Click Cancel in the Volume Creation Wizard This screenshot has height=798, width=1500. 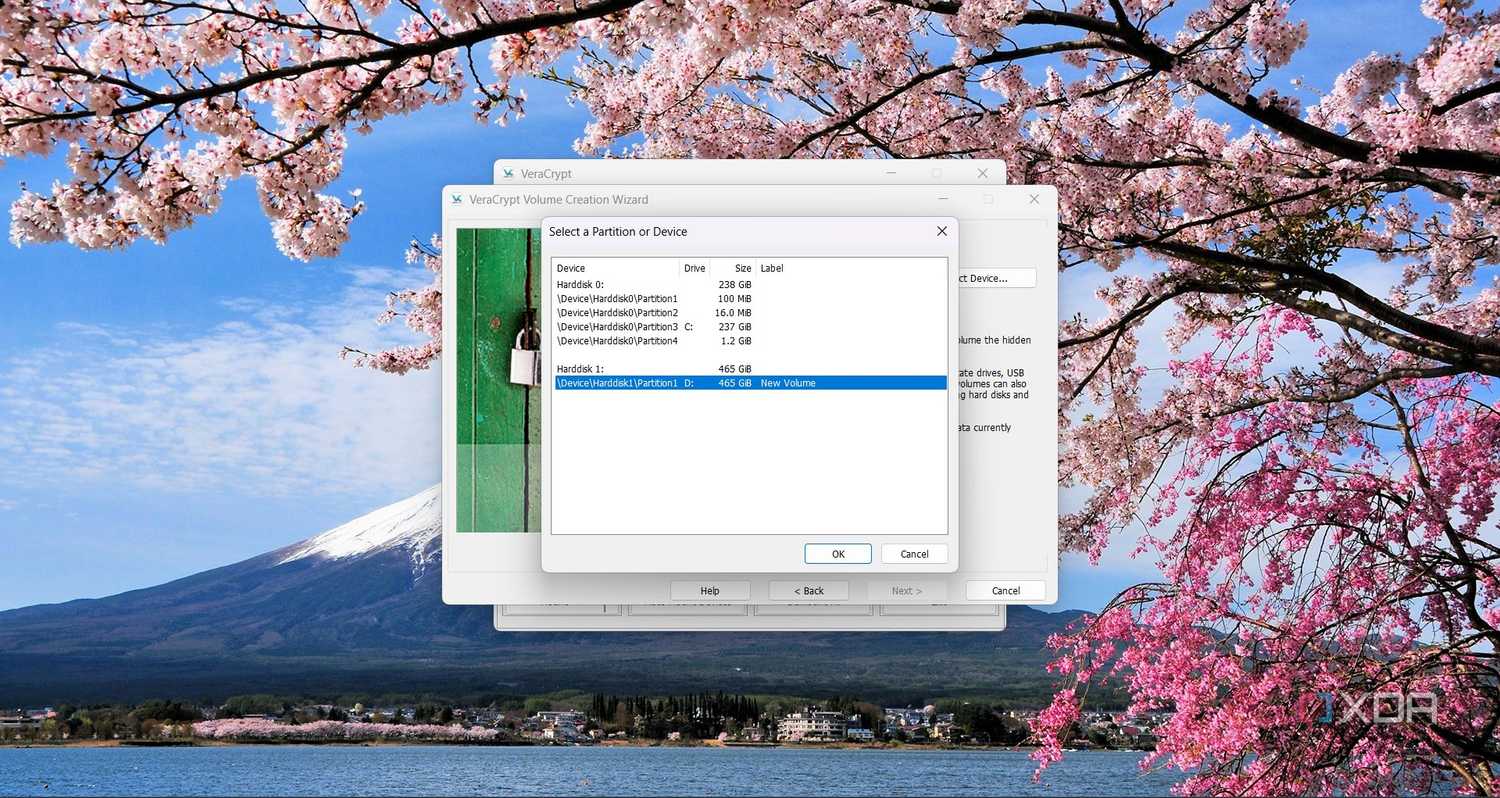pos(1006,591)
